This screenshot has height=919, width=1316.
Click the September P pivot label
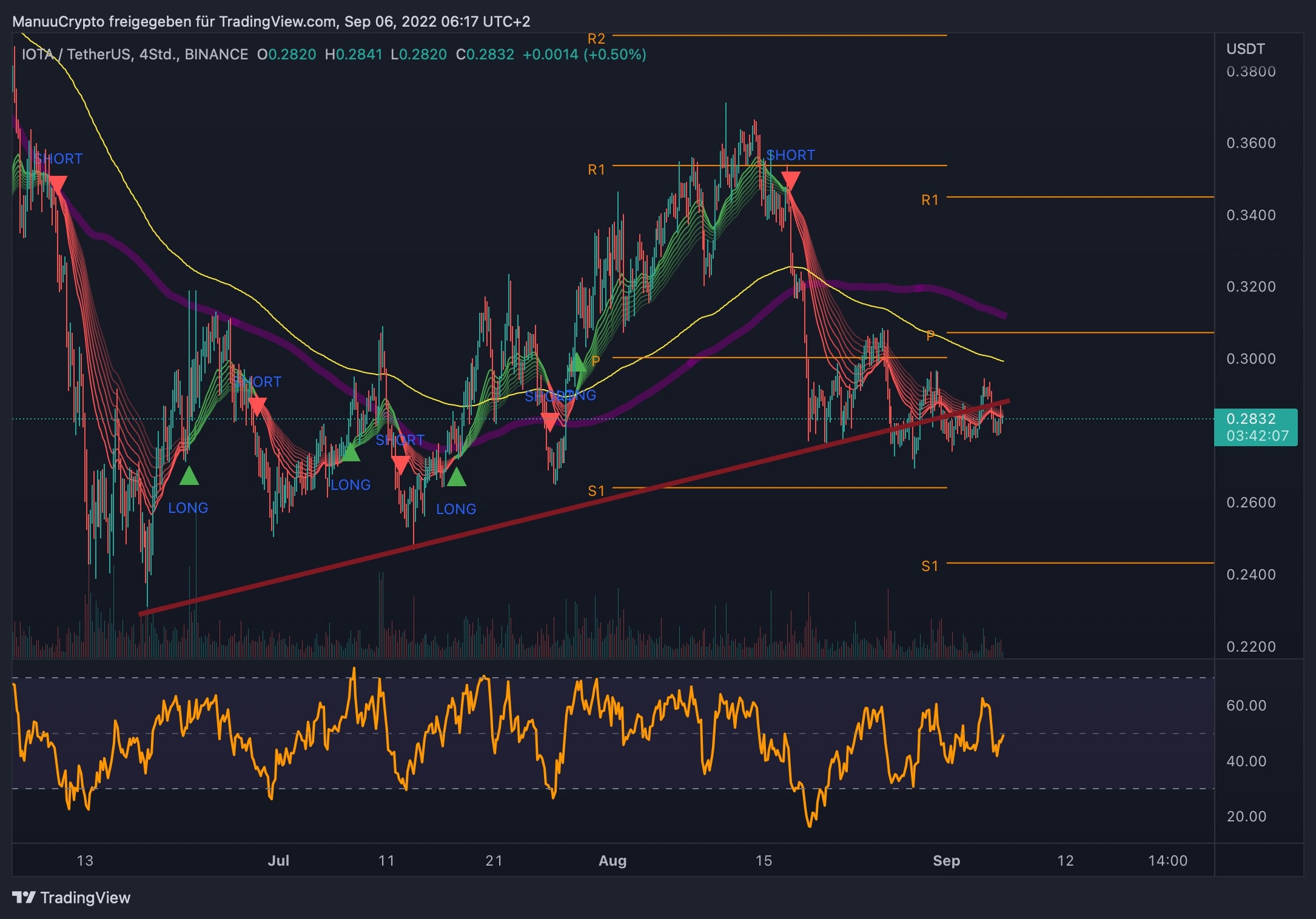tap(931, 335)
